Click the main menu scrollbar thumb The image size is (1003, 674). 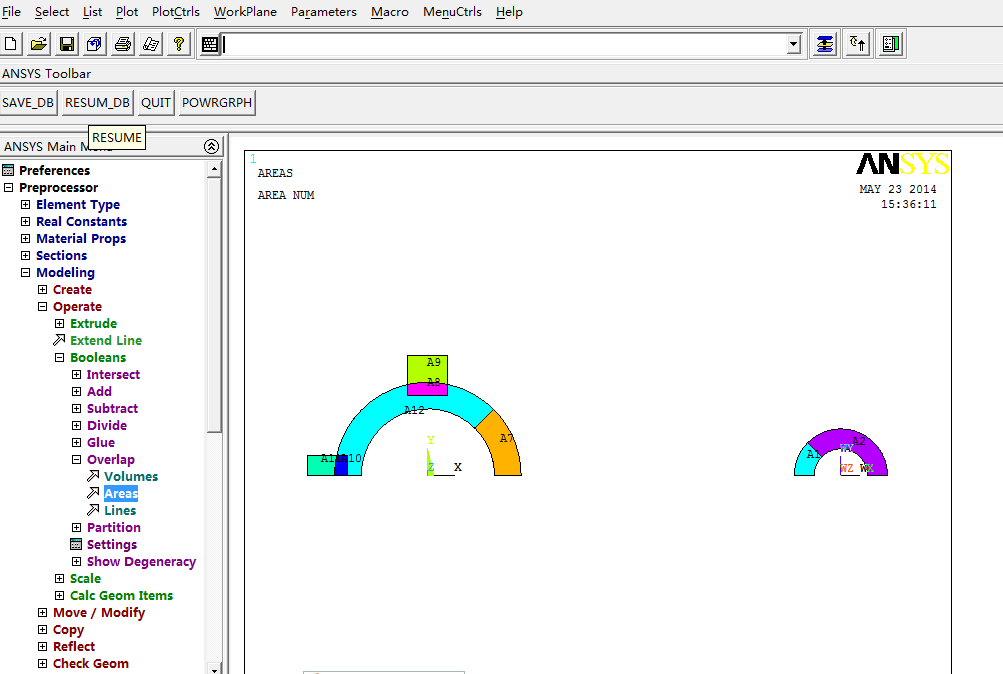tap(214, 305)
